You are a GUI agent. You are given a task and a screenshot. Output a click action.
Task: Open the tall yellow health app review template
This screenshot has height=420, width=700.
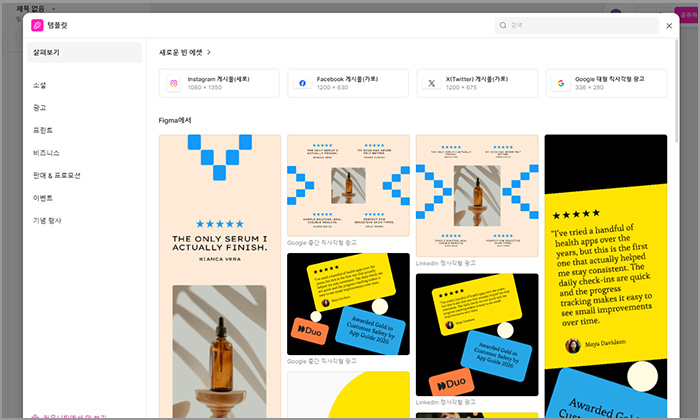(x=606, y=276)
